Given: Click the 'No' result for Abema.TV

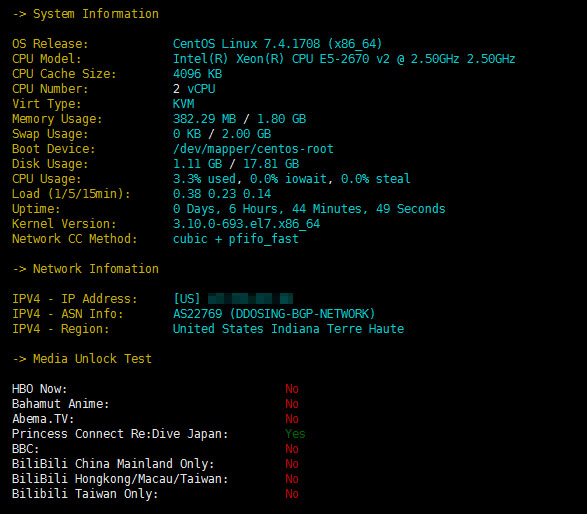Looking at the screenshot, I should (292, 419).
